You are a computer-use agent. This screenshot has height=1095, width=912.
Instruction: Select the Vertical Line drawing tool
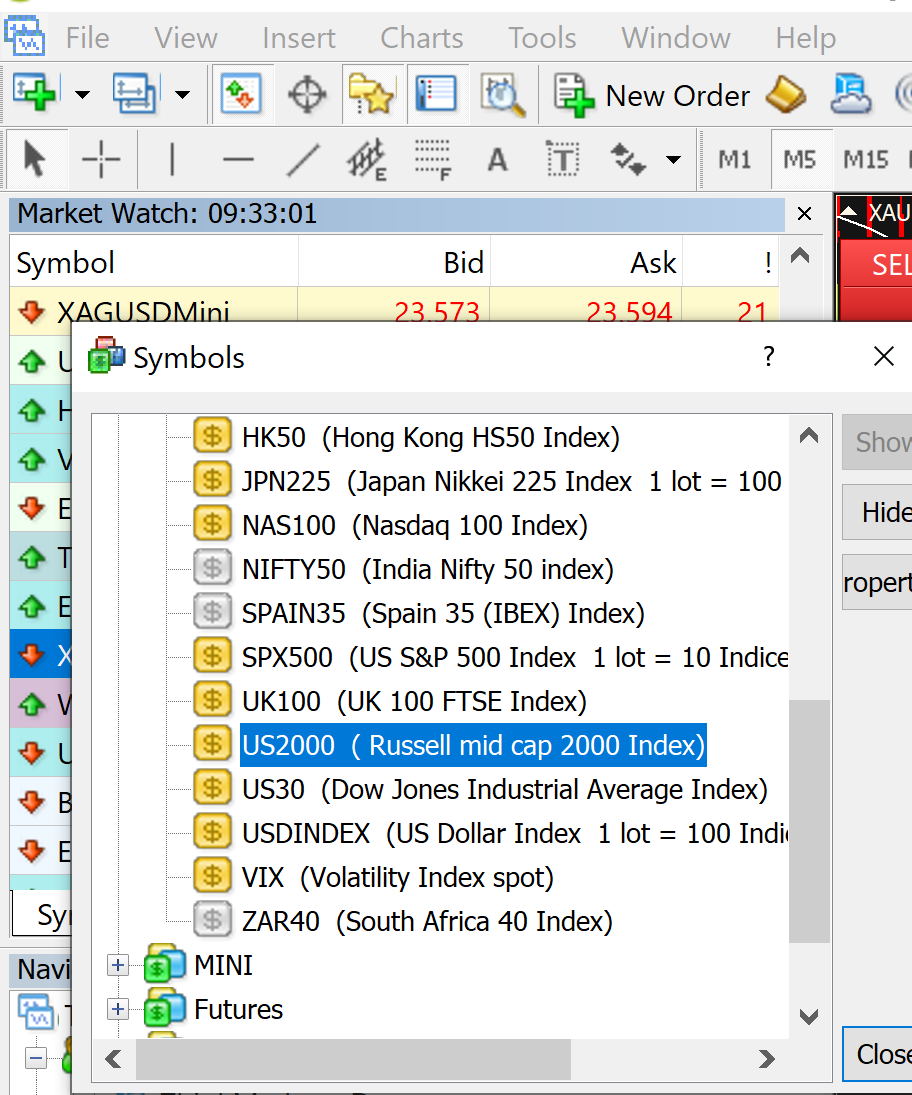tap(172, 159)
